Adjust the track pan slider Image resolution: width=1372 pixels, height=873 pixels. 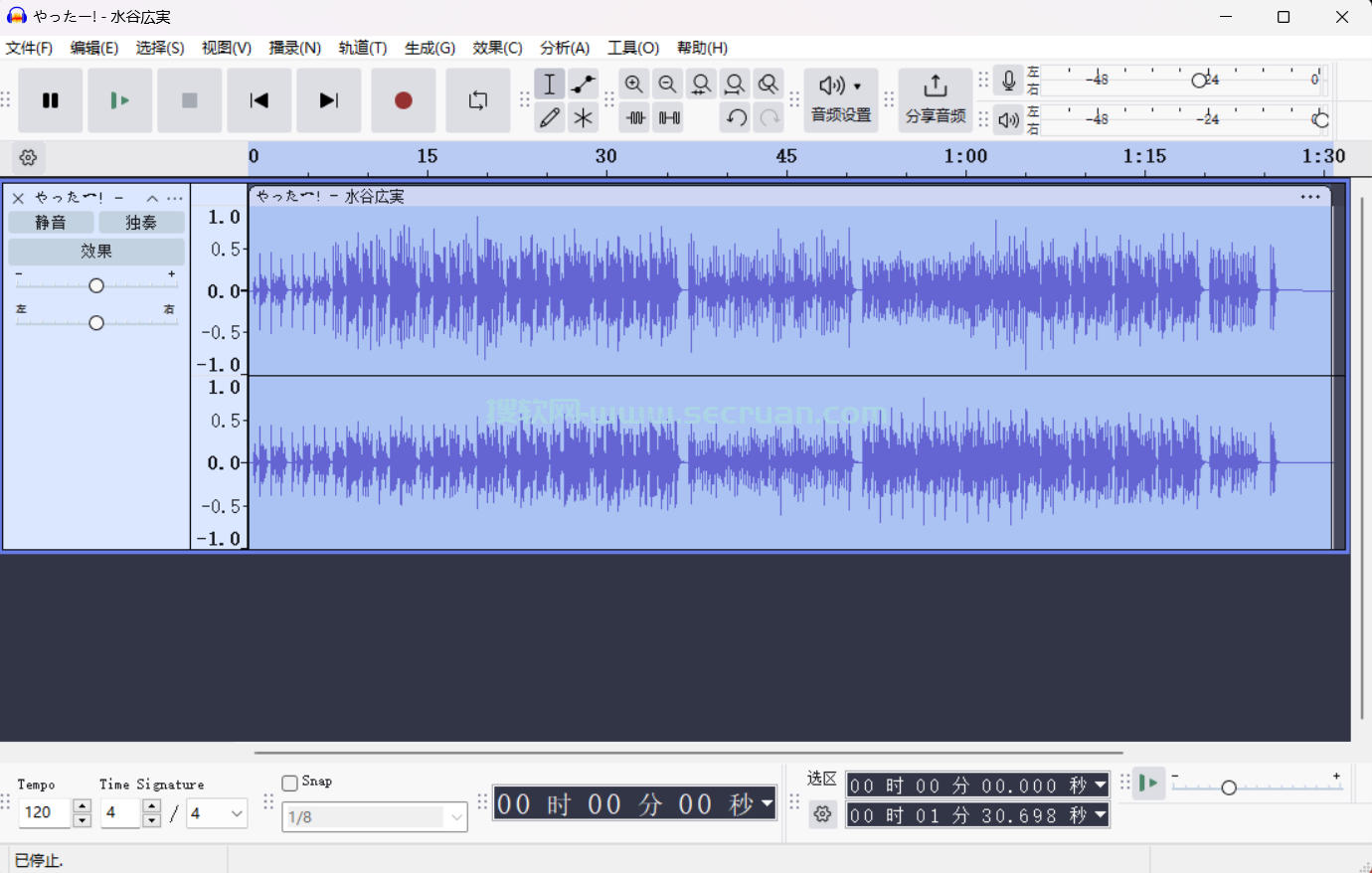[96, 323]
